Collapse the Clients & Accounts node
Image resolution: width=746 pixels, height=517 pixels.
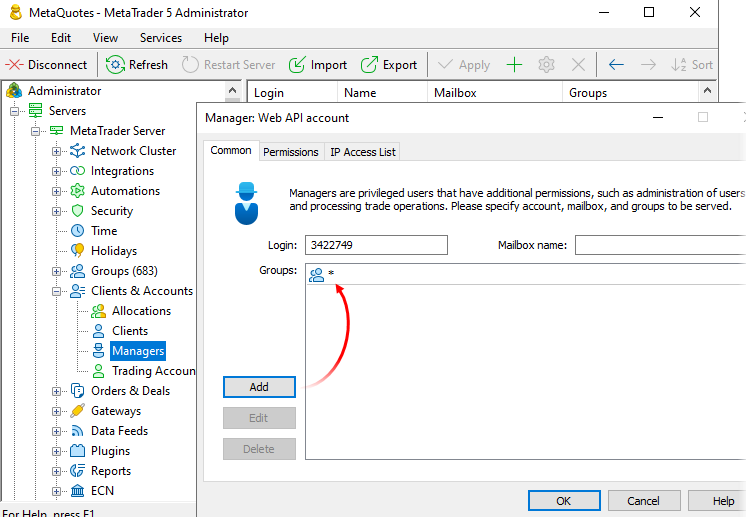pos(57,291)
